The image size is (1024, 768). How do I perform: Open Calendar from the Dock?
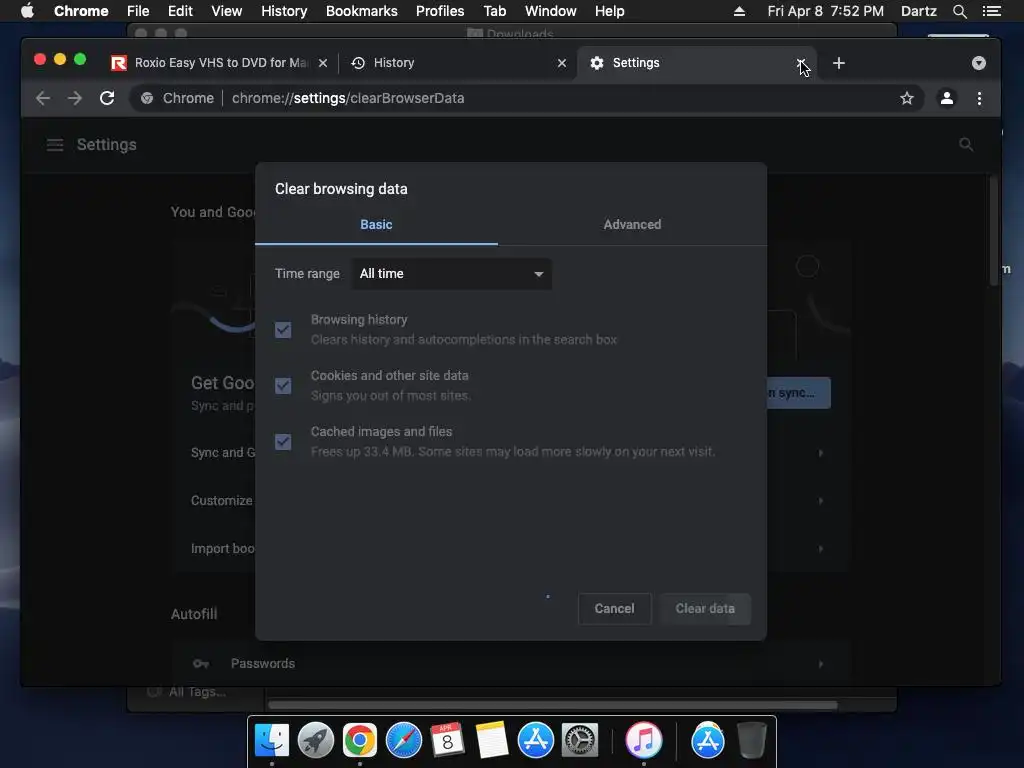(x=447, y=740)
